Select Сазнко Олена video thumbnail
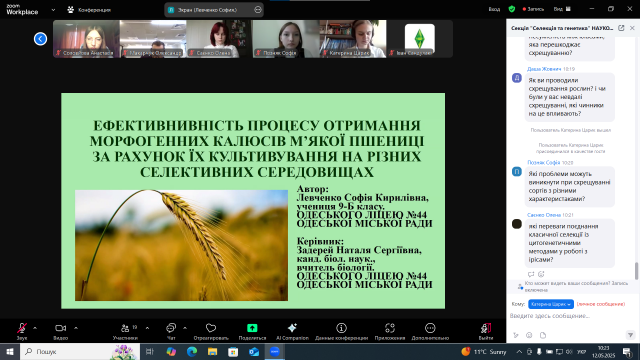 (219, 39)
